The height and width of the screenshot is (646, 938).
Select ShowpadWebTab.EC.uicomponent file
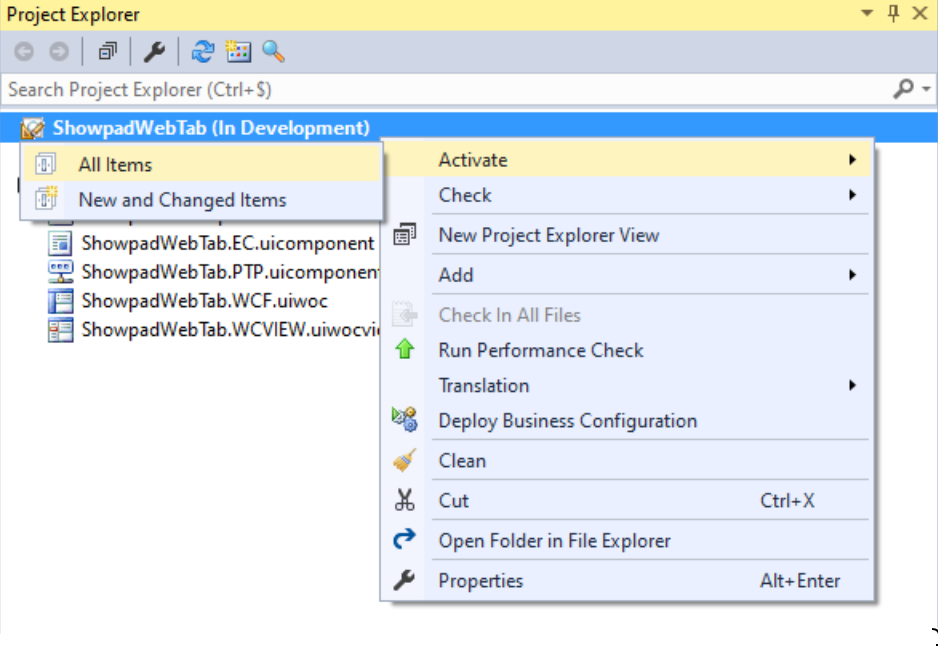click(227, 243)
